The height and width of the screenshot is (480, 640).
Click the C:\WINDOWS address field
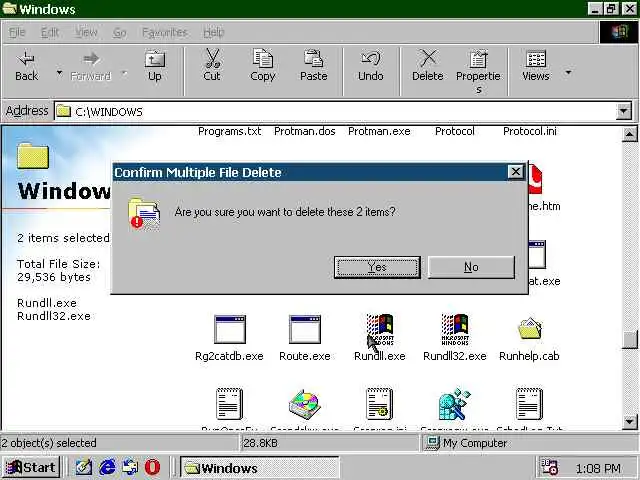coord(335,111)
